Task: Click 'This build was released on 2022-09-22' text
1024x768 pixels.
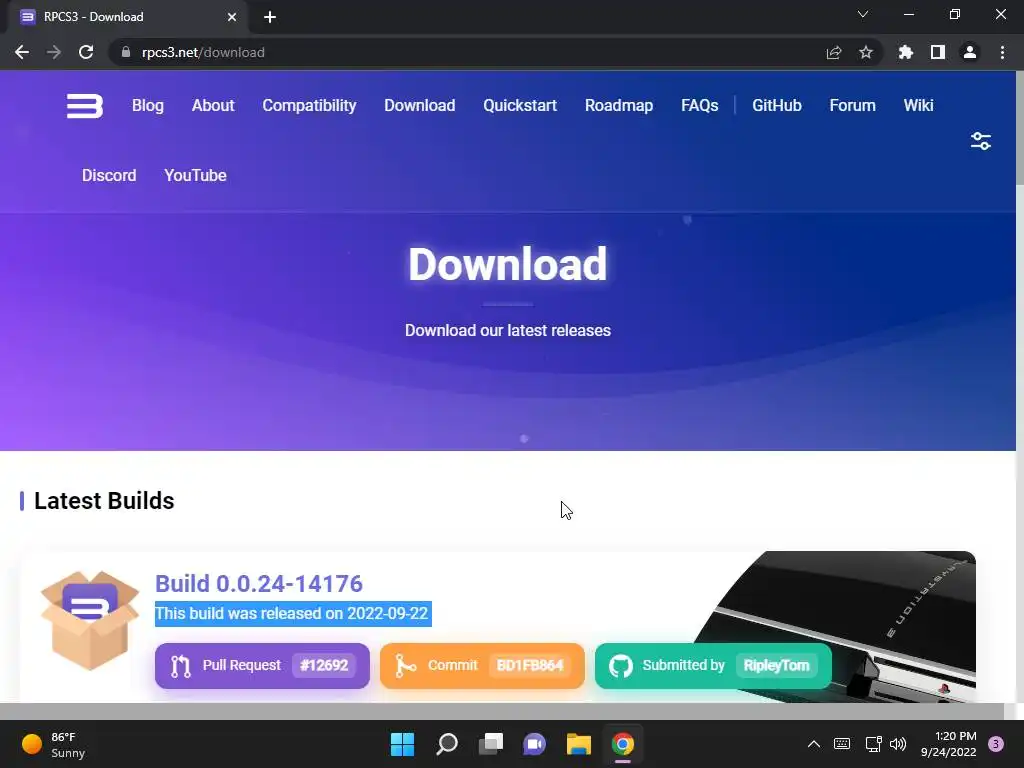Action: tap(291, 613)
